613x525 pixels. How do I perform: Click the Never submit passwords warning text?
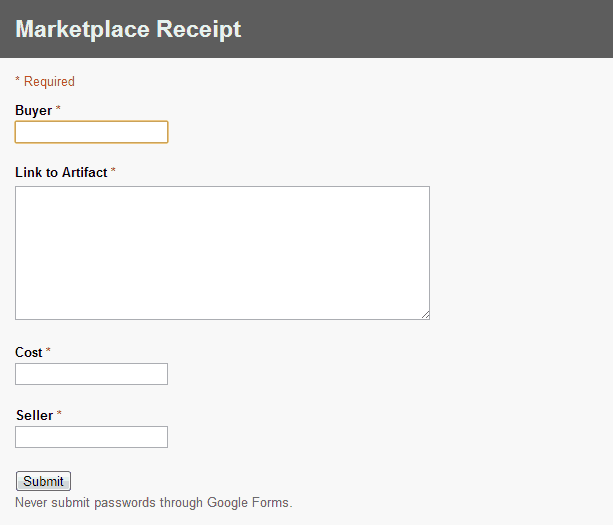click(154, 502)
